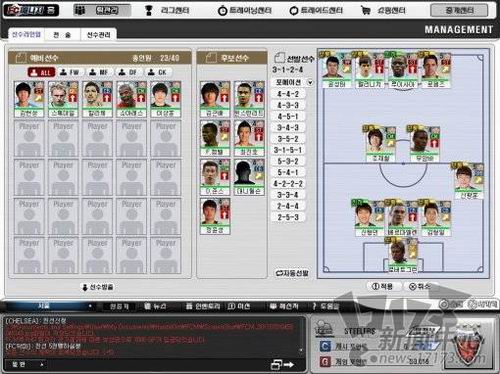Open the Trade Center menu
Viewport: 500px width, 374px height.
pos(316,11)
